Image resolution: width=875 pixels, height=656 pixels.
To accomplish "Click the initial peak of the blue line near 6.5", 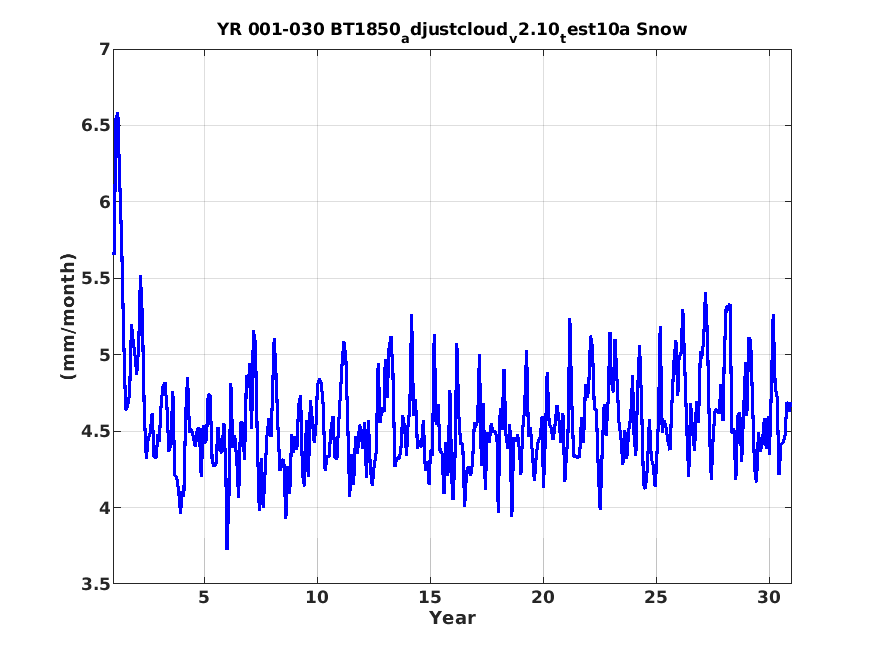I will click(117, 114).
